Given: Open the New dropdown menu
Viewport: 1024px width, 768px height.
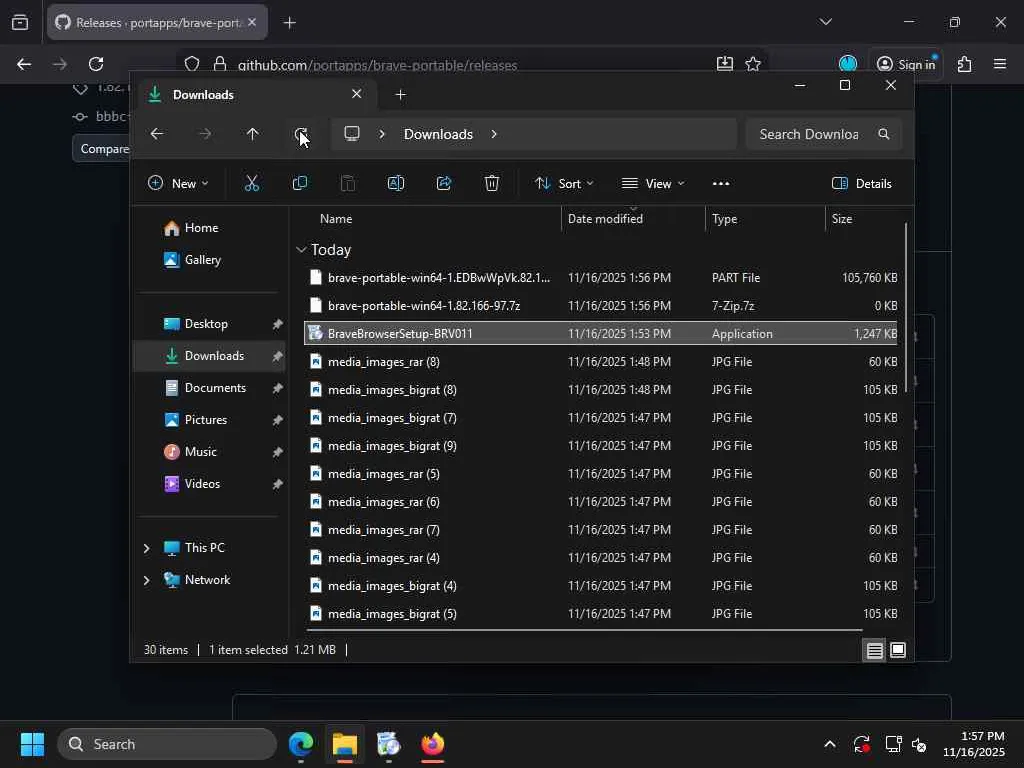Looking at the screenshot, I should click(x=178, y=184).
